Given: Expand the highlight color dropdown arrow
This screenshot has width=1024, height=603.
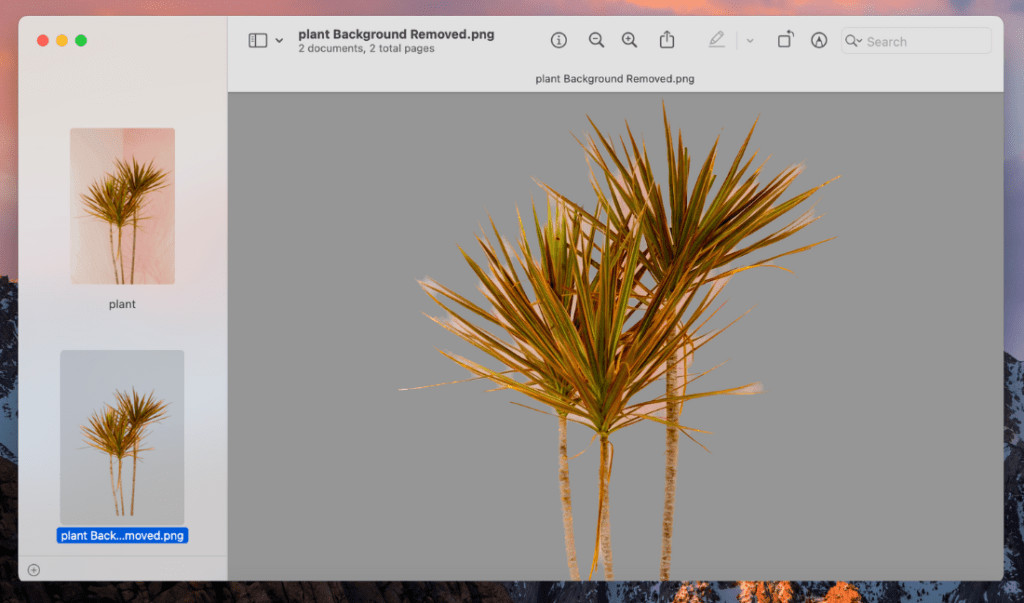Looking at the screenshot, I should coord(750,41).
